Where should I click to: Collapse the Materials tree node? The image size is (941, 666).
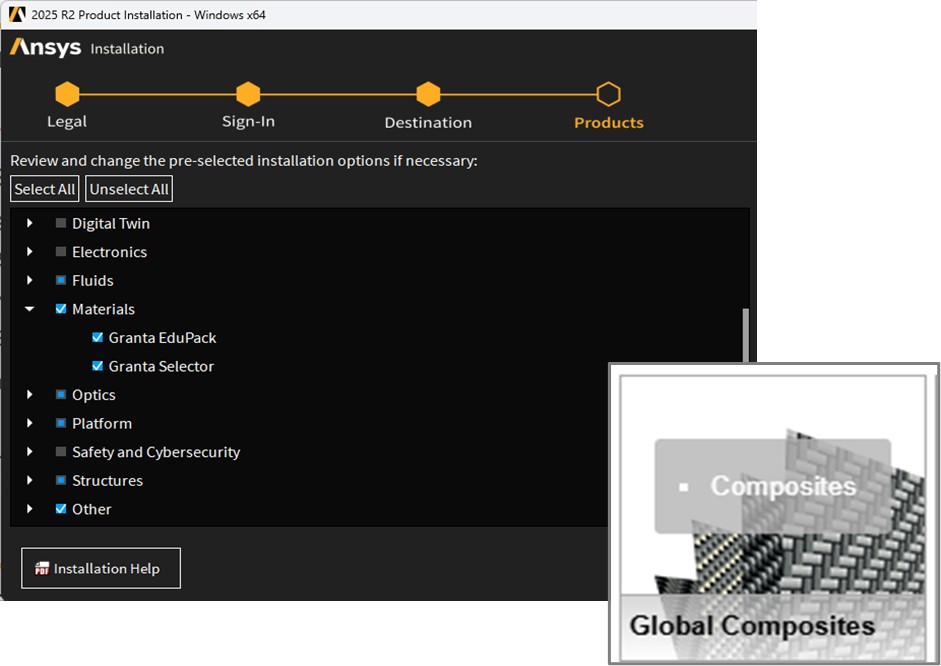point(30,309)
